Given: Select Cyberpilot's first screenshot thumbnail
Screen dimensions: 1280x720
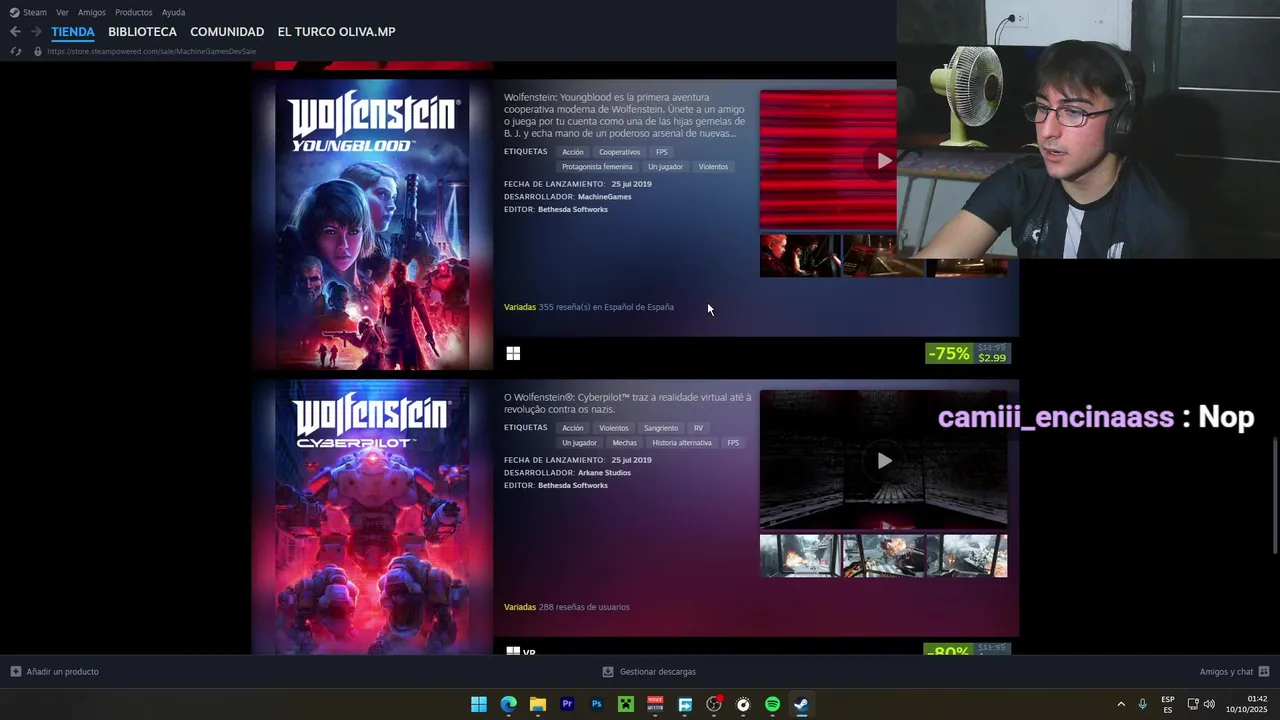Looking at the screenshot, I should 800,556.
